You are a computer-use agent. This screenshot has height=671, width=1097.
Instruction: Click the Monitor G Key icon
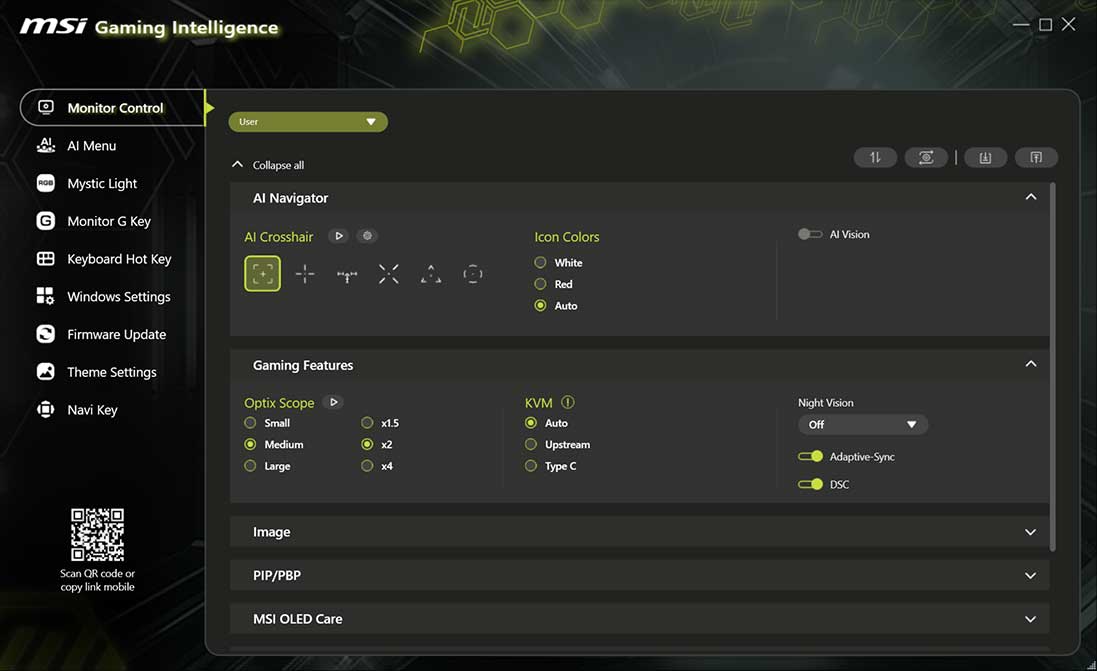(x=45, y=220)
